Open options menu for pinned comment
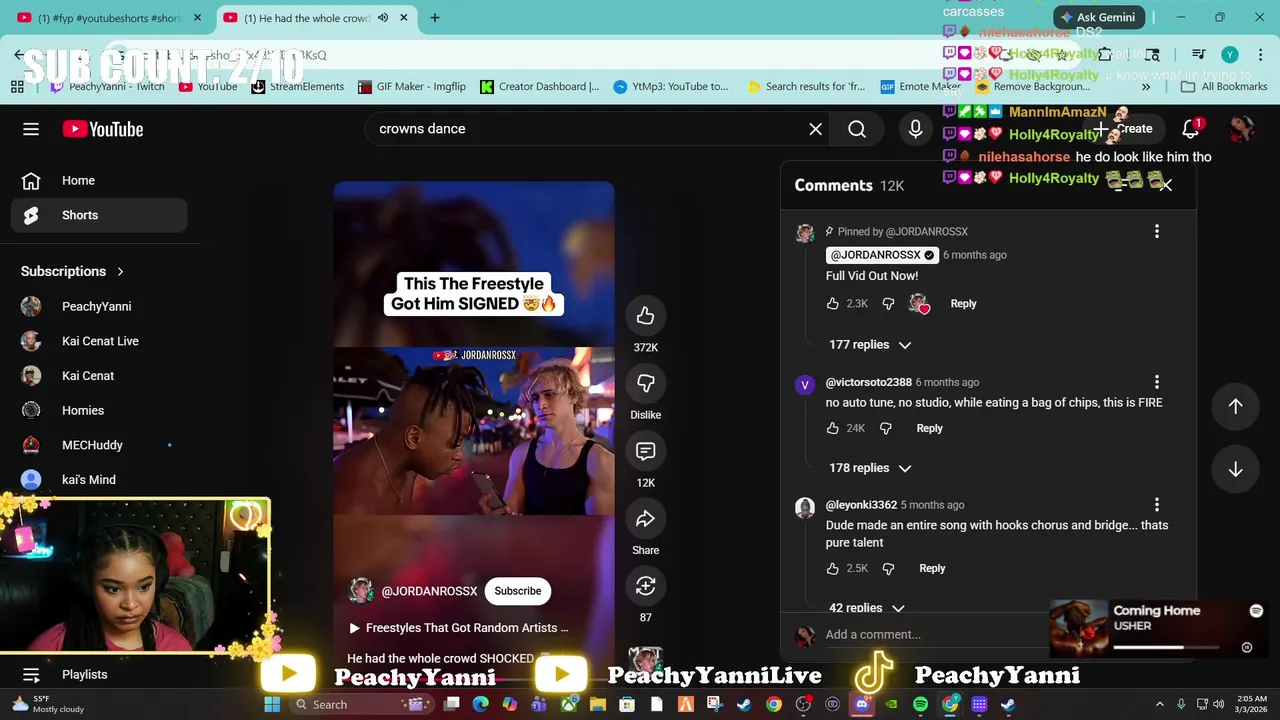 (x=1157, y=231)
